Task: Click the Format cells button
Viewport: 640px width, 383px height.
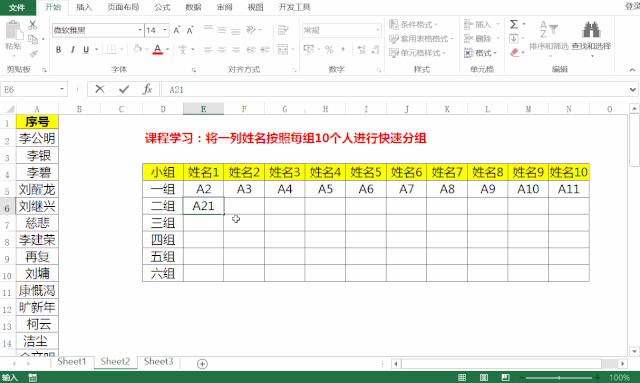Action: [480, 53]
